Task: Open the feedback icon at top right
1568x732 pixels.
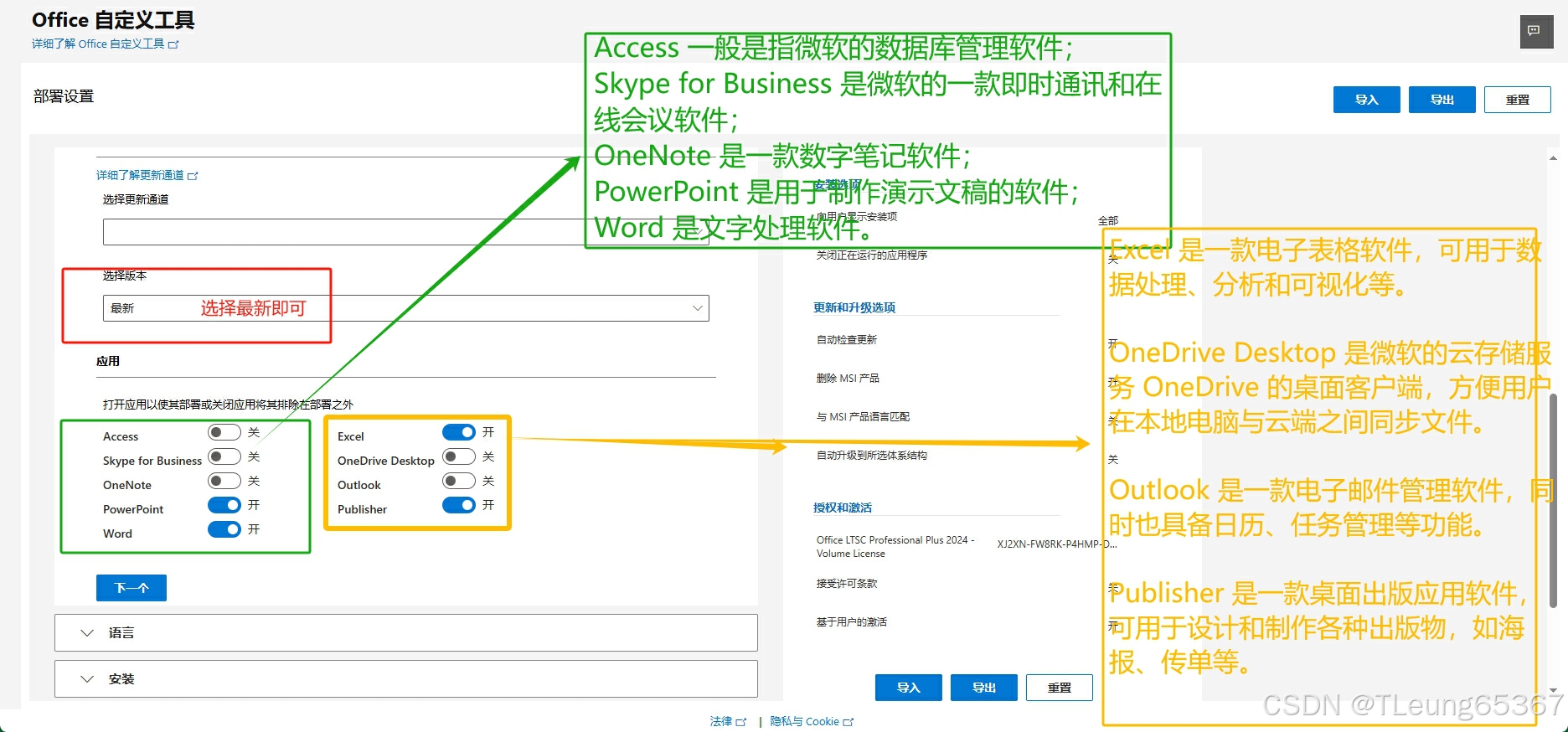Action: 1536,32
